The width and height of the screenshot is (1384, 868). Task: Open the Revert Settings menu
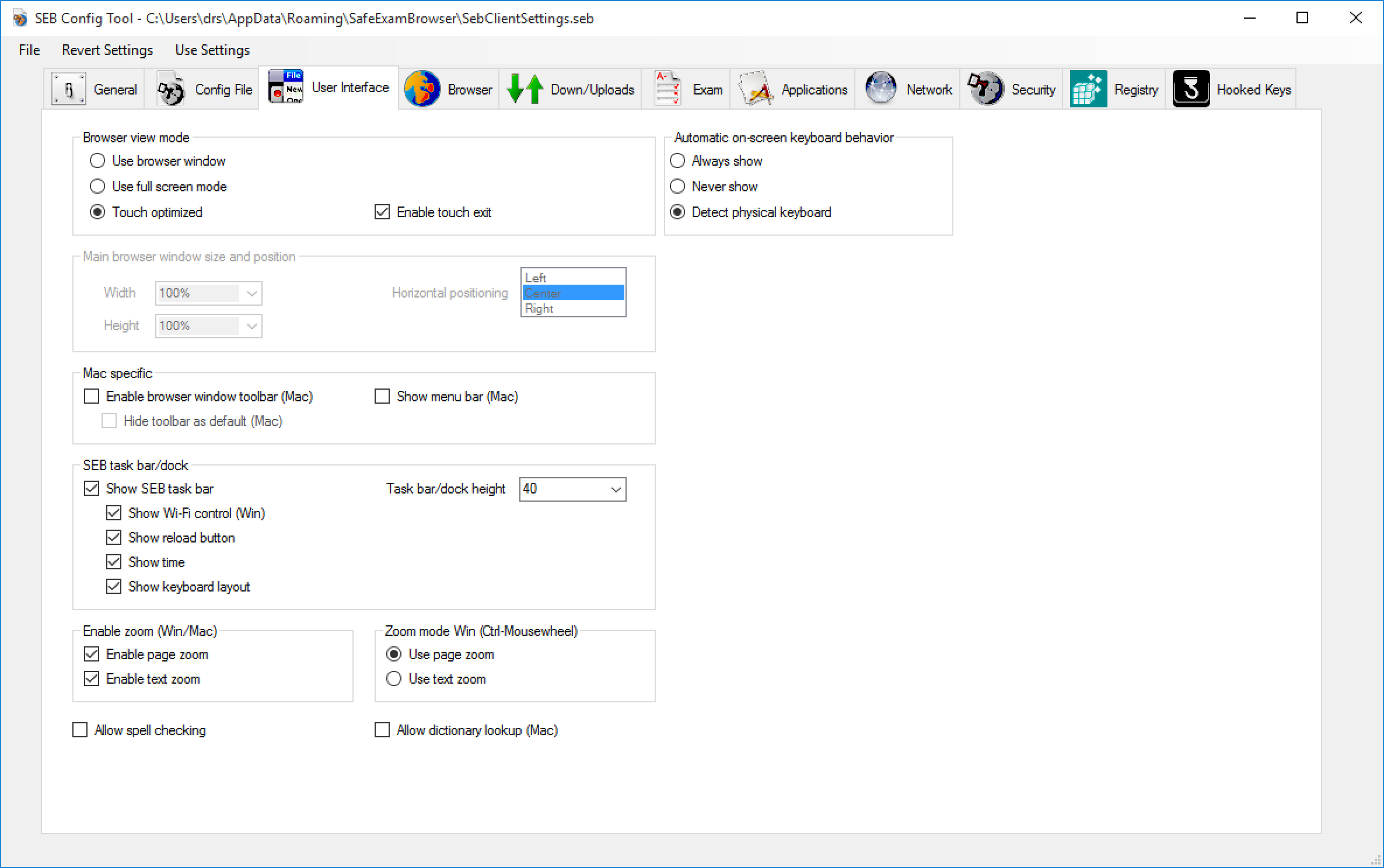point(107,50)
